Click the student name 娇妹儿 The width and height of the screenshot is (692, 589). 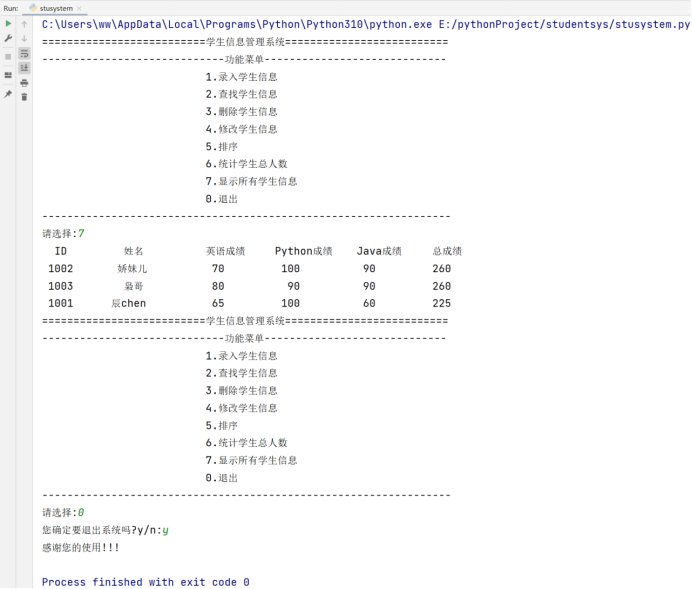pos(132,269)
